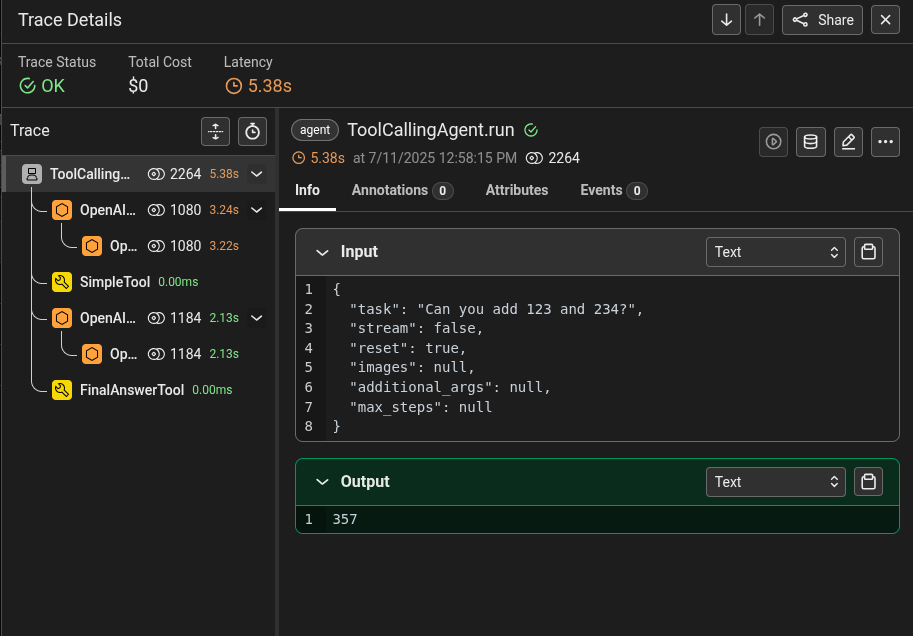Open the Output format Text dropdown

point(776,482)
